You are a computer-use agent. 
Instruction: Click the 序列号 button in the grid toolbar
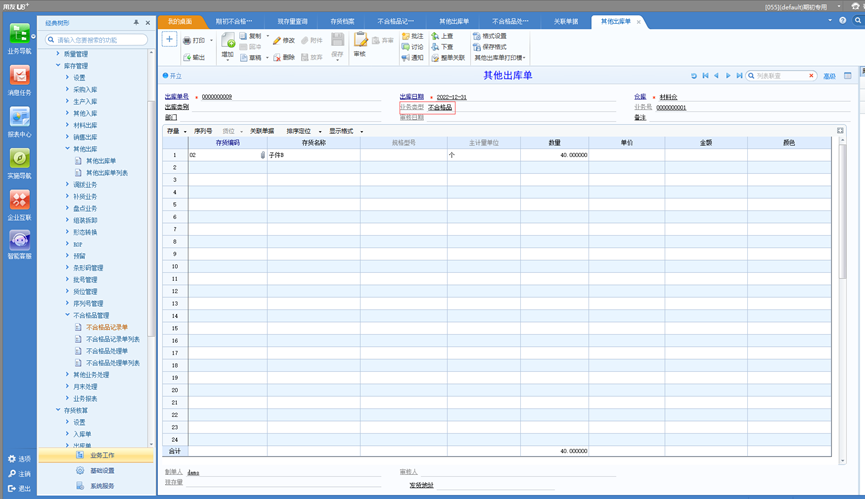pyautogui.click(x=203, y=131)
